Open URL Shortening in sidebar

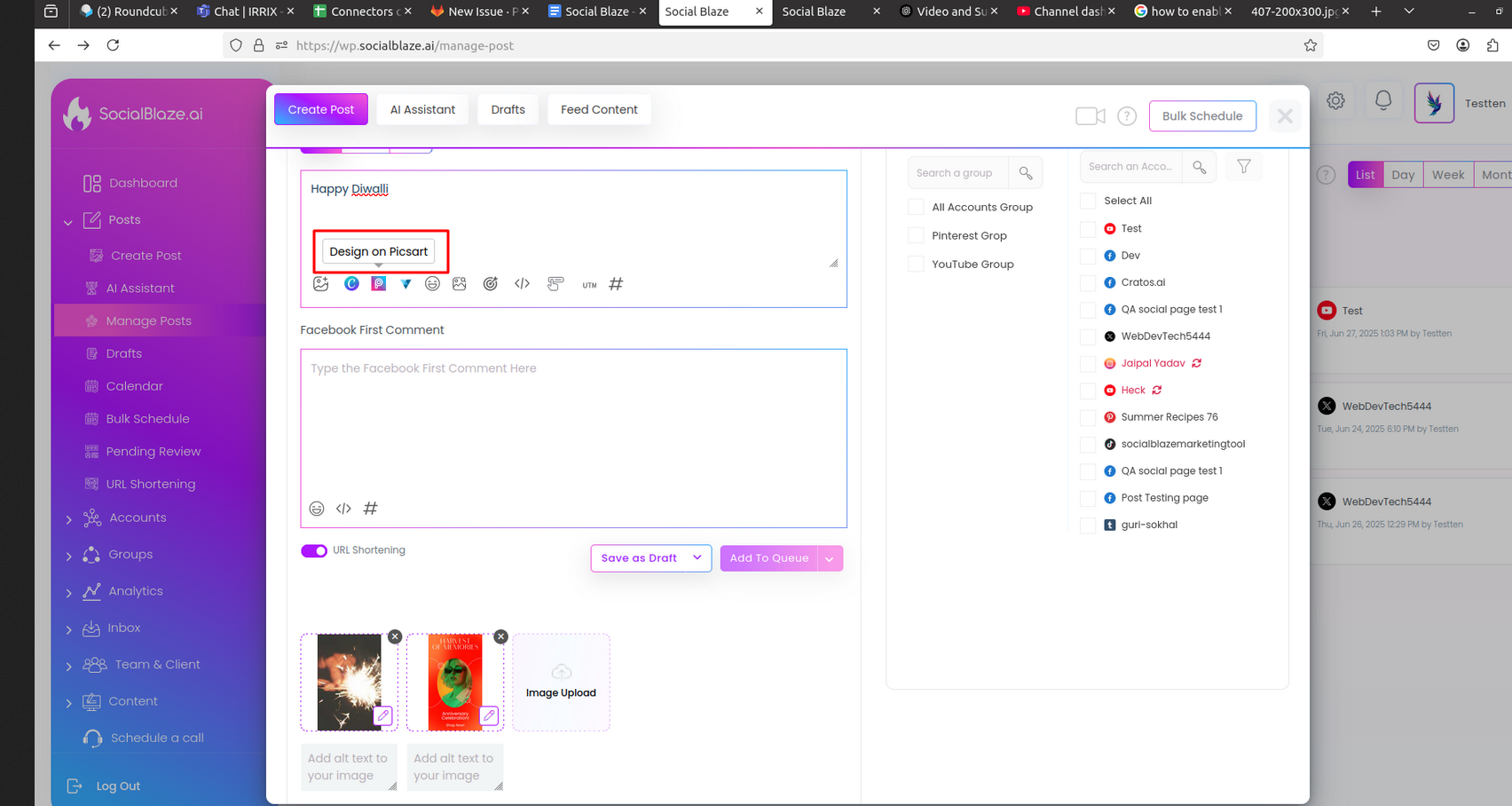[x=151, y=484]
